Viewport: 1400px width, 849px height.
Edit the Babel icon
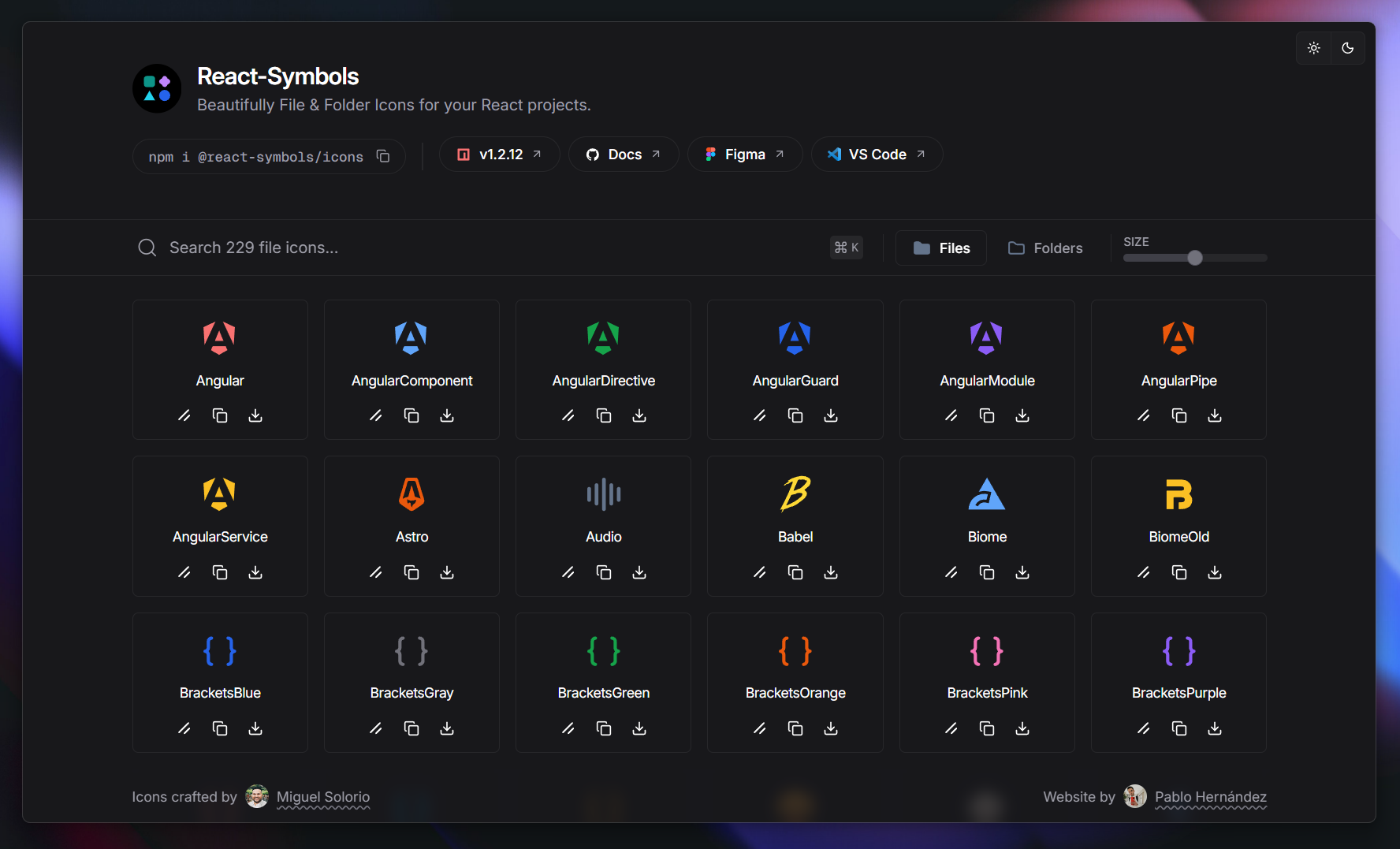click(759, 572)
